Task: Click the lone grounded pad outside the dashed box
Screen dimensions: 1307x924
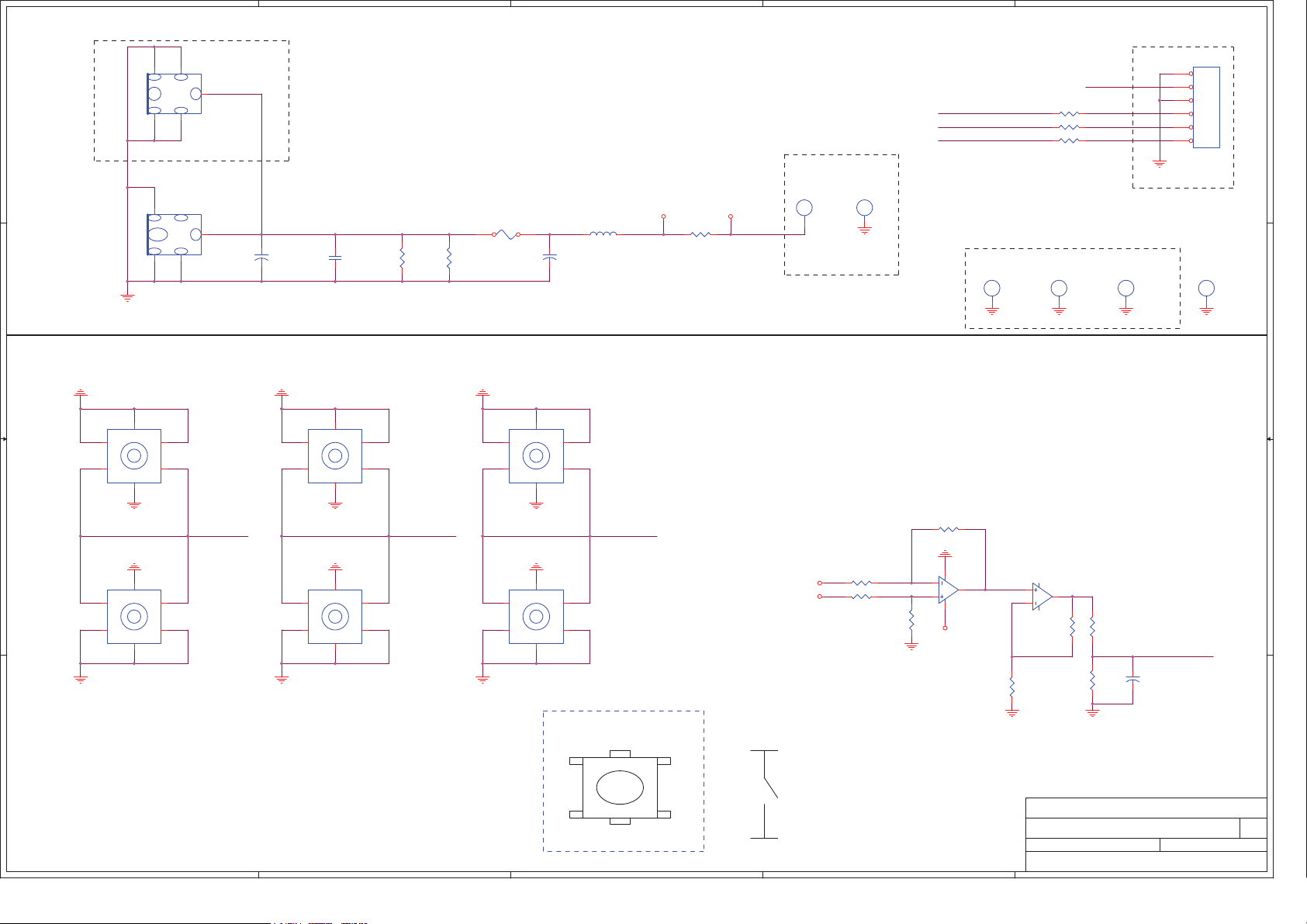Action: (1206, 289)
